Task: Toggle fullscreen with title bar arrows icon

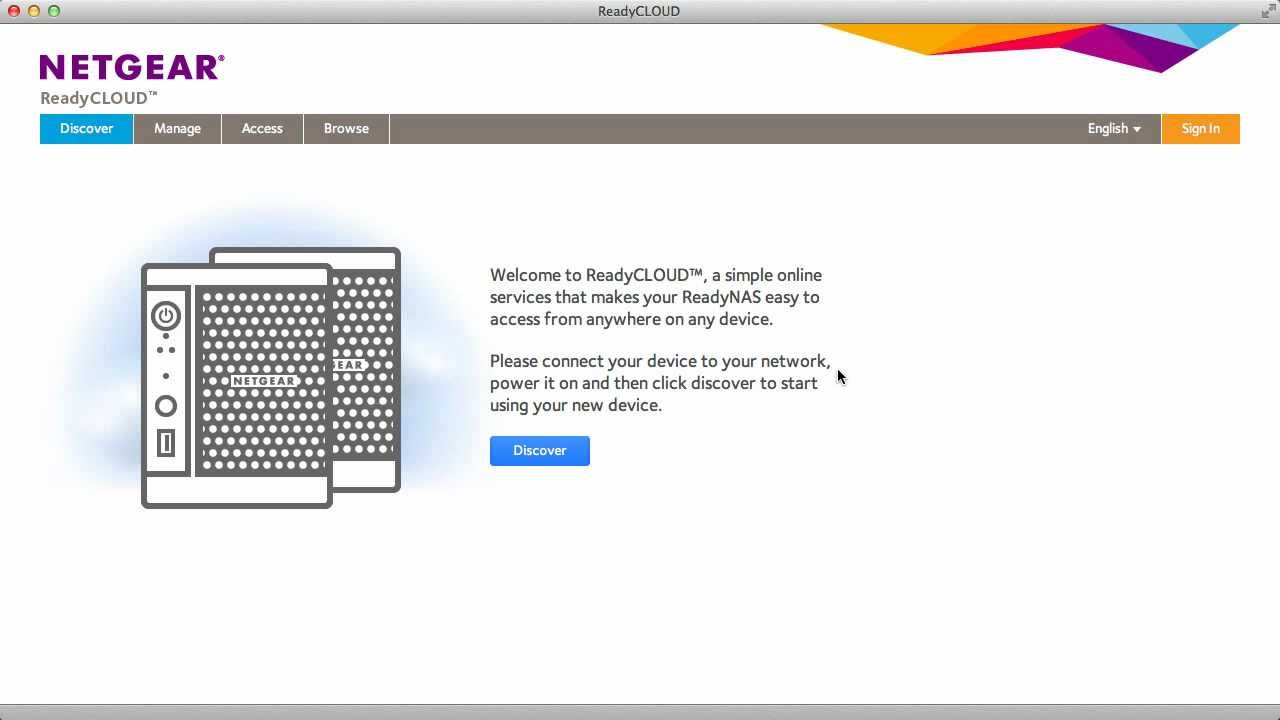Action: pos(1268,11)
